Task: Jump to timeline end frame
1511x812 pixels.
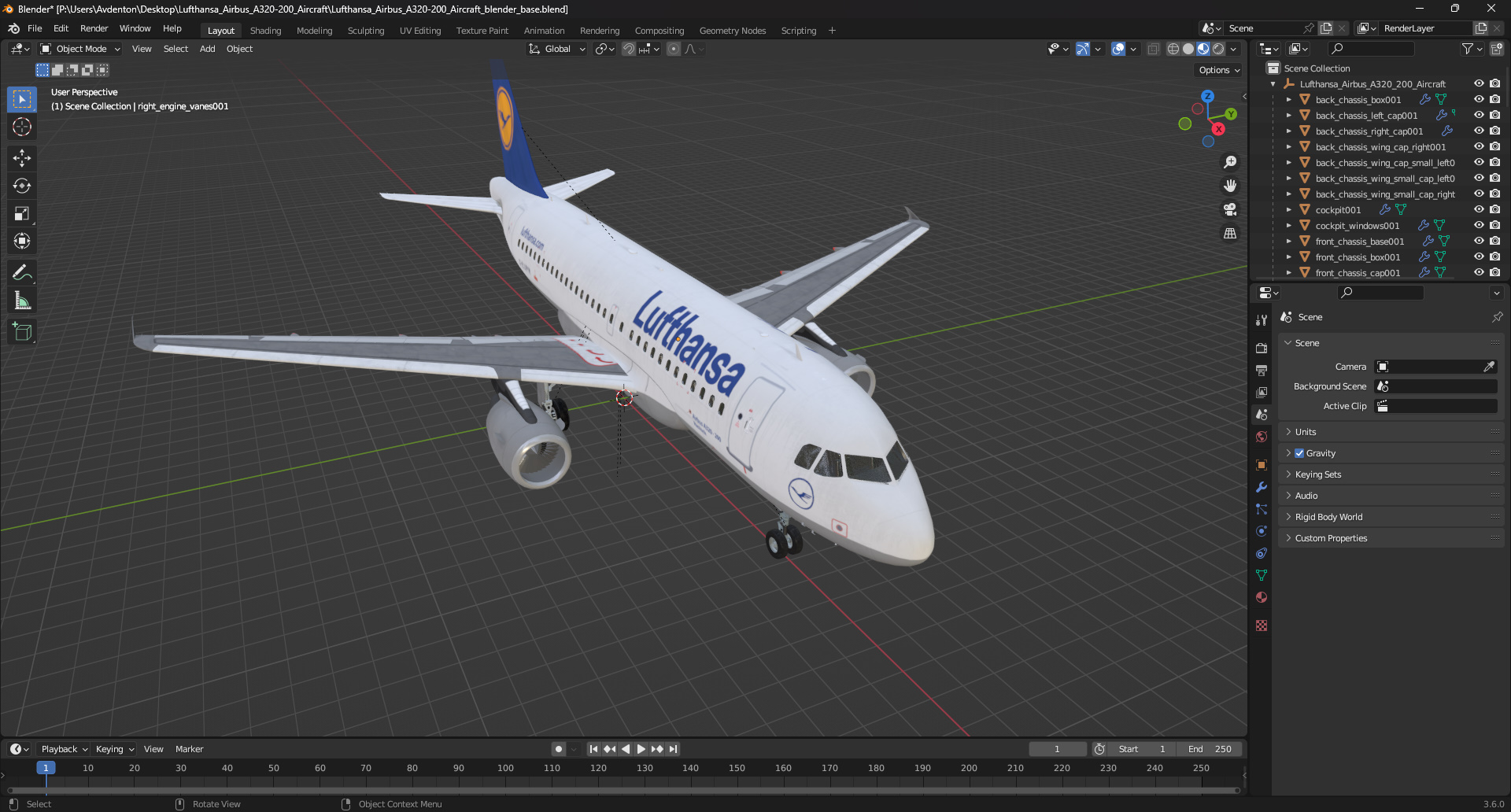Action: 673,749
